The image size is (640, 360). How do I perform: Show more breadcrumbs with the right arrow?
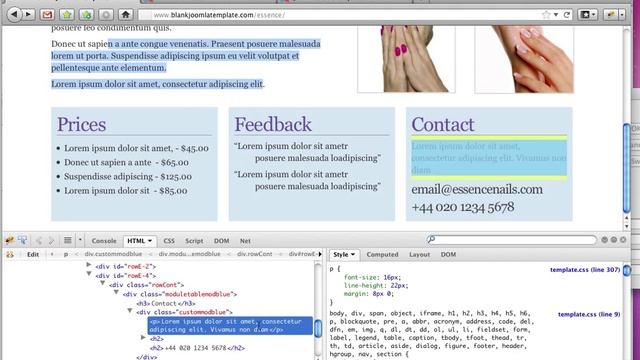(320, 254)
